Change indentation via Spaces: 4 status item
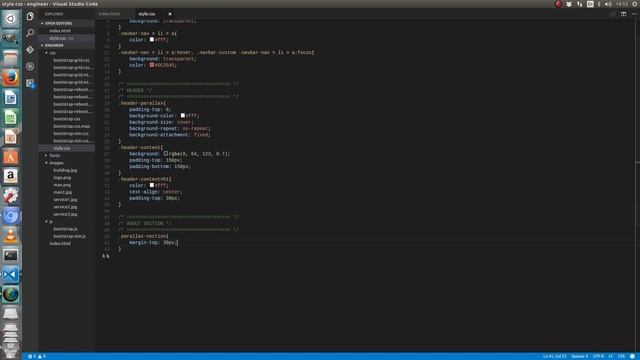This screenshot has height=360, width=640. pyautogui.click(x=580, y=356)
